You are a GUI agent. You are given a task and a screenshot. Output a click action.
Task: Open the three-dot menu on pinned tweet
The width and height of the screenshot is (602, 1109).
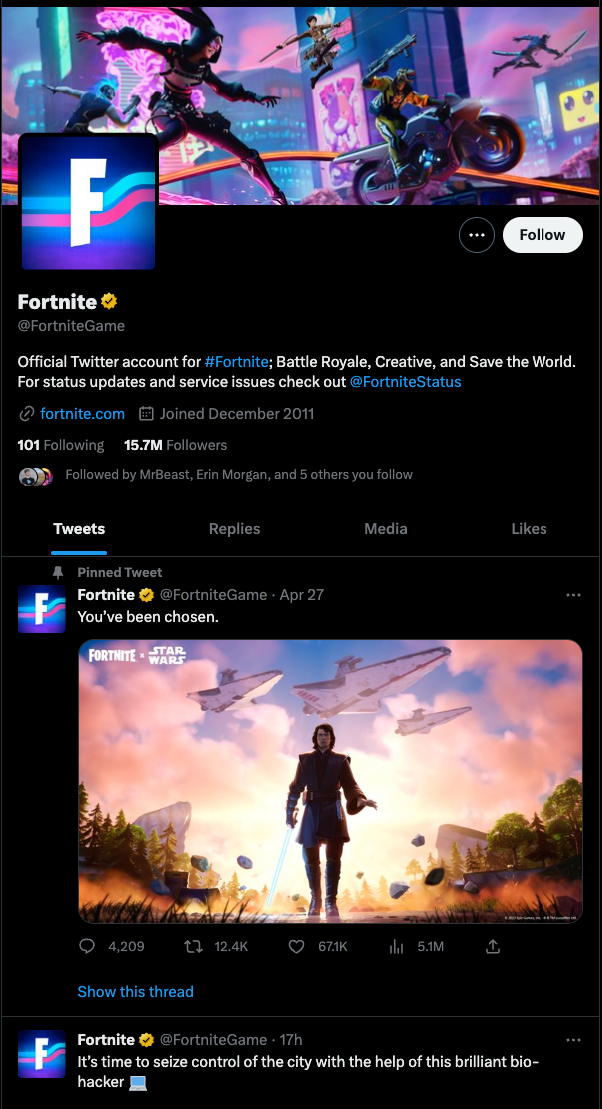573,595
